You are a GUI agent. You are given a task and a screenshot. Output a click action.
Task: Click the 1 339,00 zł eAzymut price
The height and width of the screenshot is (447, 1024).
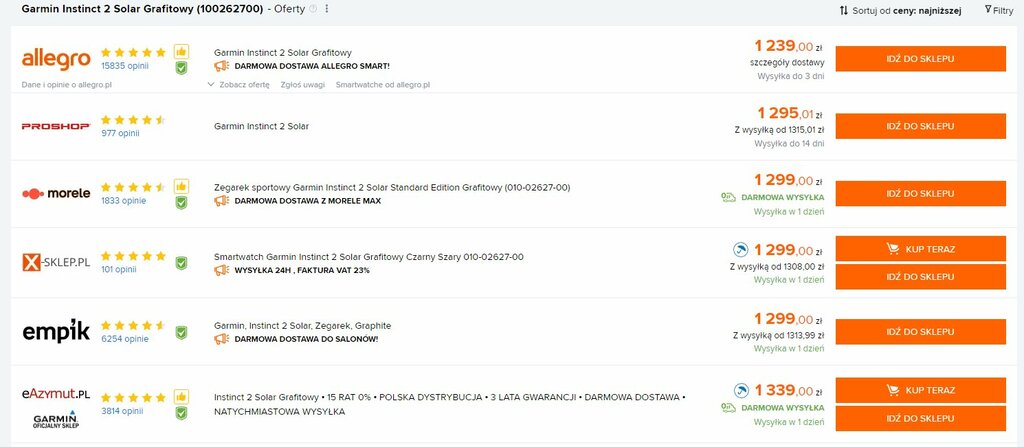788,391
